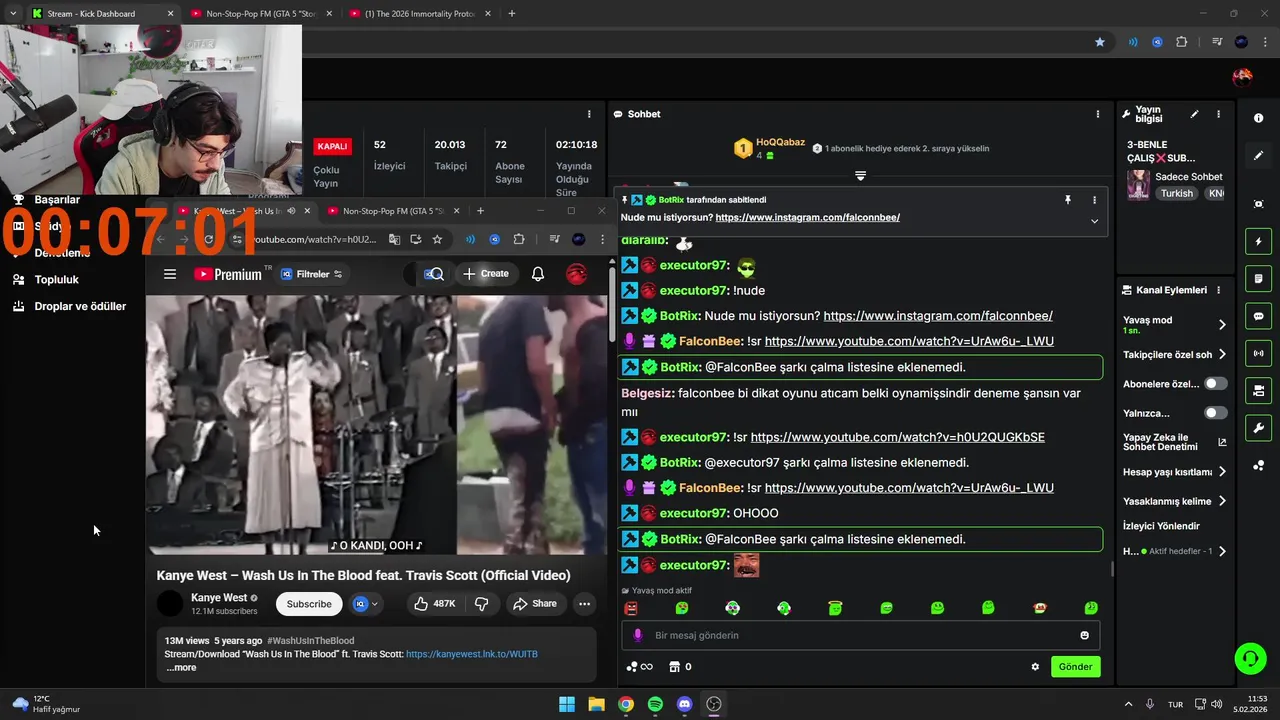Open Spotify from the taskbar
This screenshot has width=1280, height=720.
click(655, 704)
